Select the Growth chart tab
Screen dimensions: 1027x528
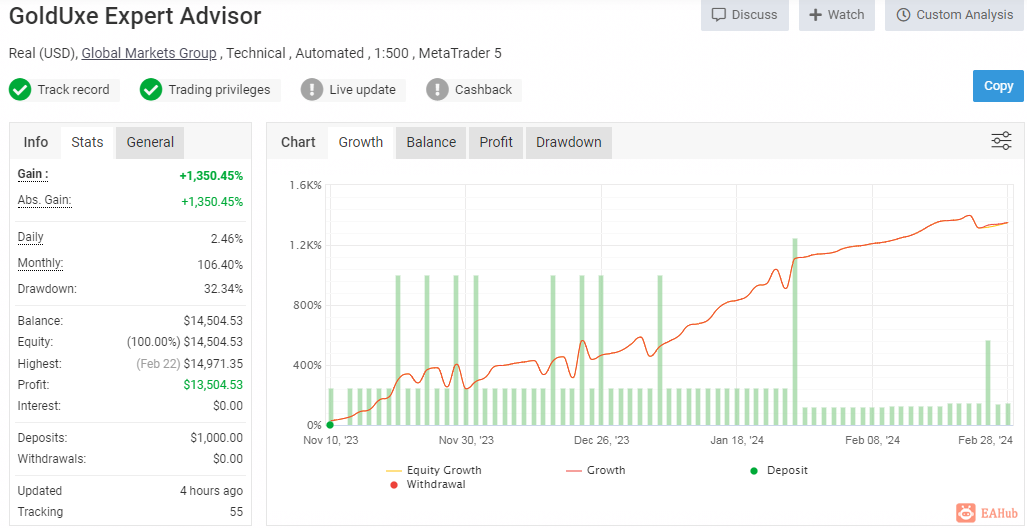click(x=360, y=142)
